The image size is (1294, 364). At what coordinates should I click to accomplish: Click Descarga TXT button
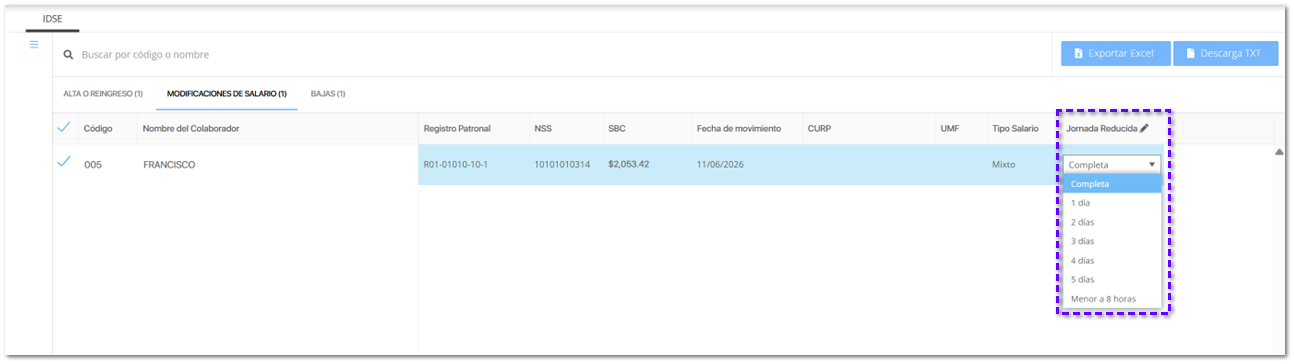click(1226, 54)
